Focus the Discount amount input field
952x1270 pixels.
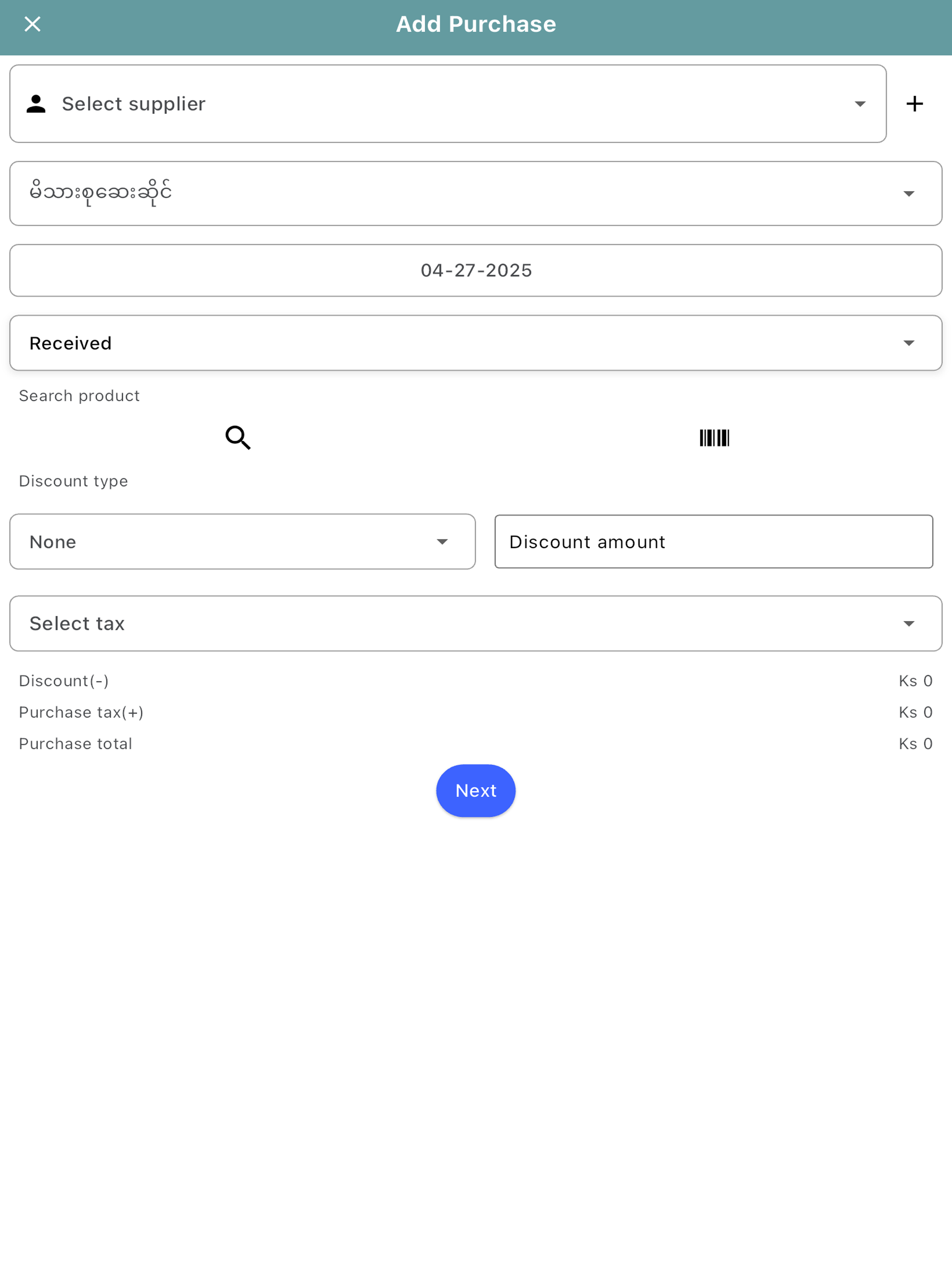tap(714, 542)
